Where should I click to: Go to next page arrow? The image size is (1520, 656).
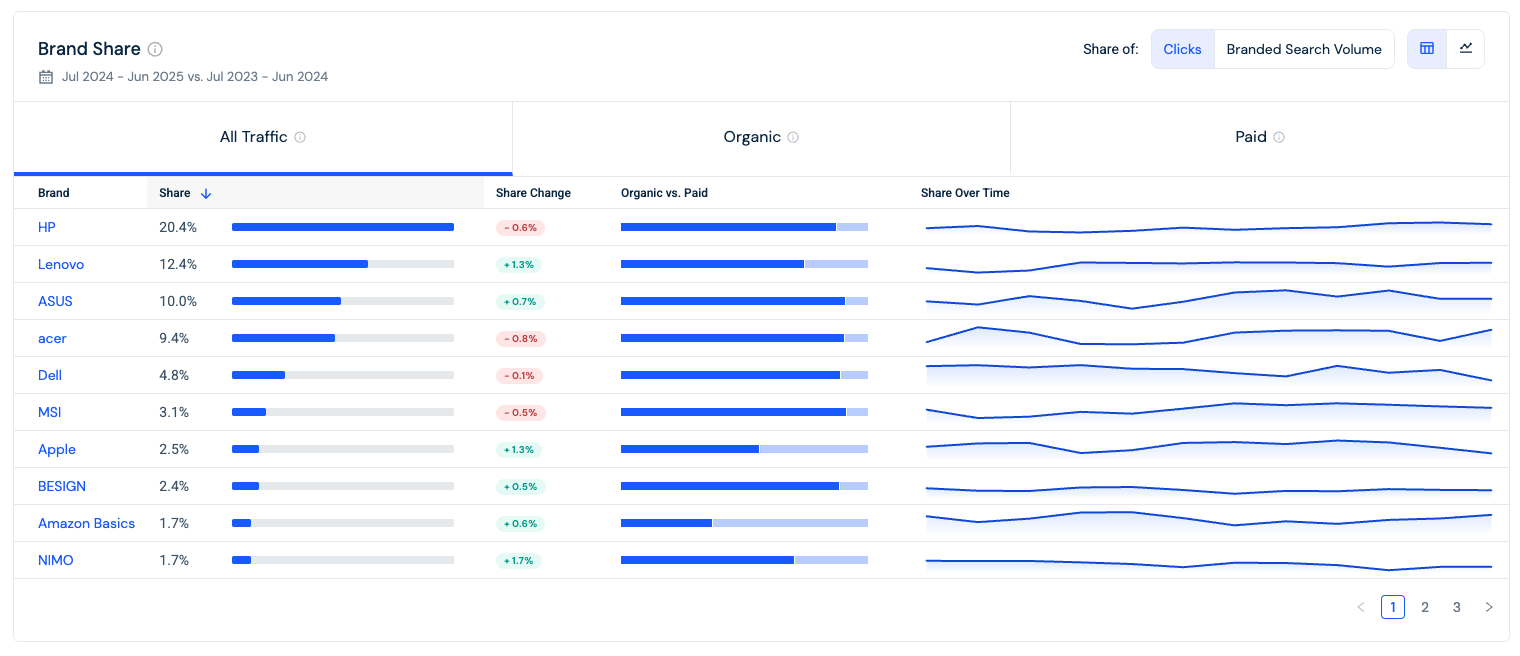[1489, 607]
